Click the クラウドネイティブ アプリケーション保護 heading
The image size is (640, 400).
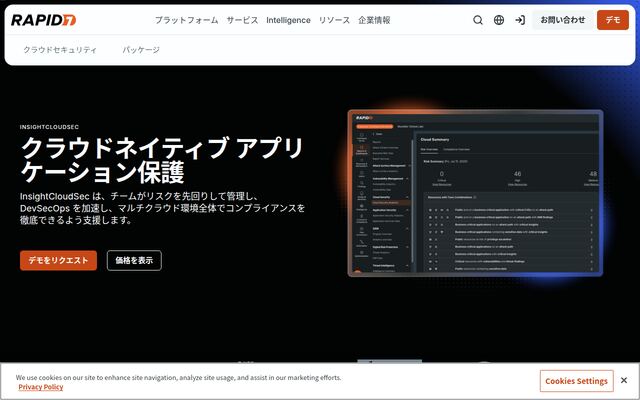point(162,159)
